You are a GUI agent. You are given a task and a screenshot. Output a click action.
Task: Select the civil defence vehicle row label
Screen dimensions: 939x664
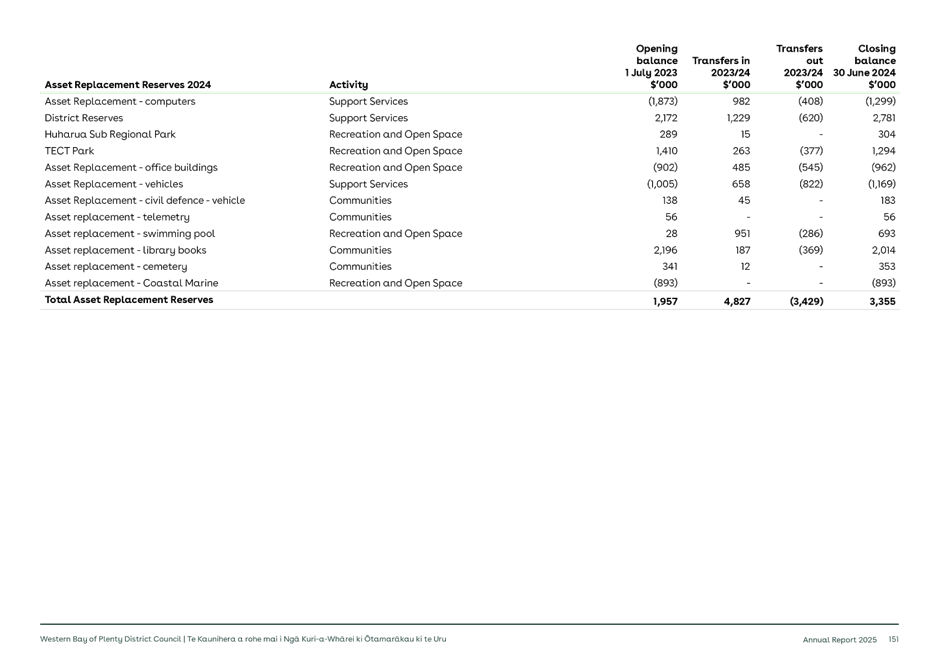coord(145,200)
